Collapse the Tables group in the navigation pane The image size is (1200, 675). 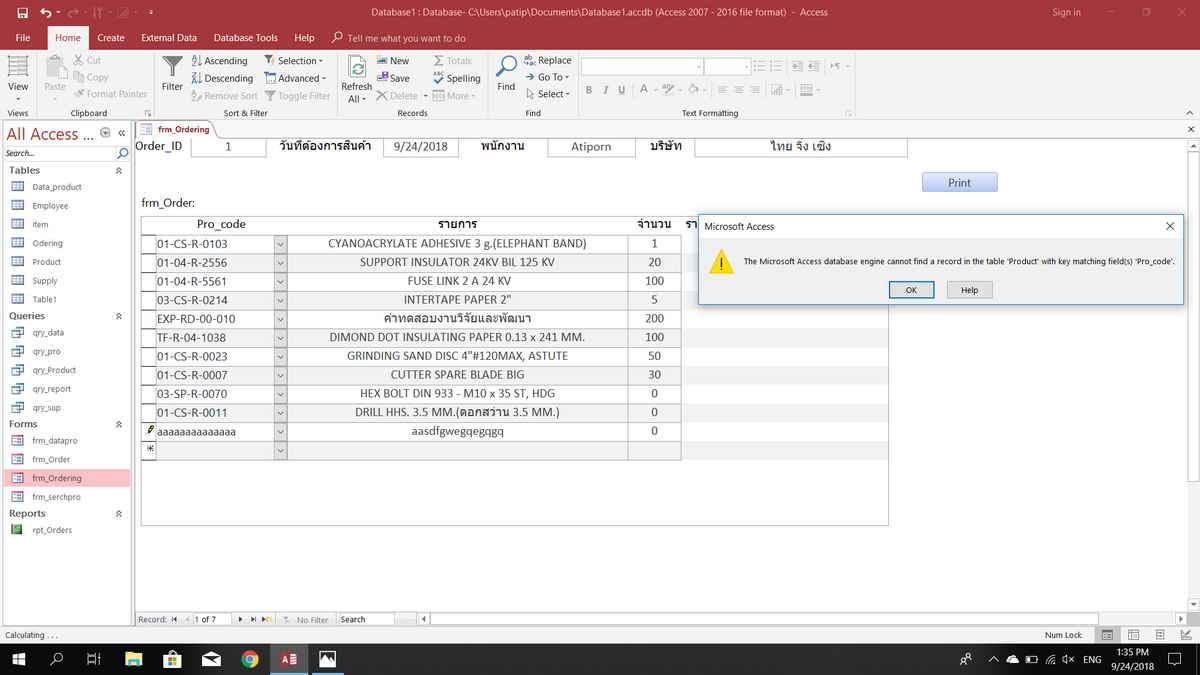pos(119,170)
